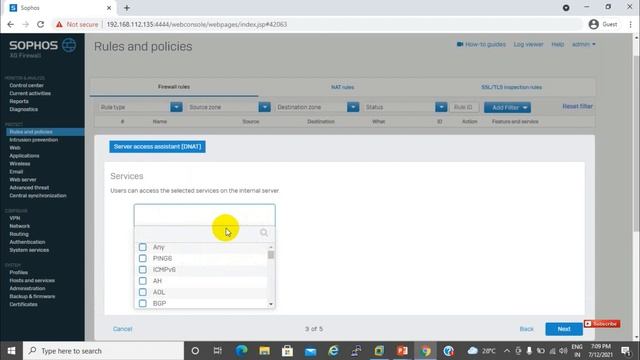Screen dimensions: 640x360
Task: Click Reset filter link
Action: [x=577, y=106]
